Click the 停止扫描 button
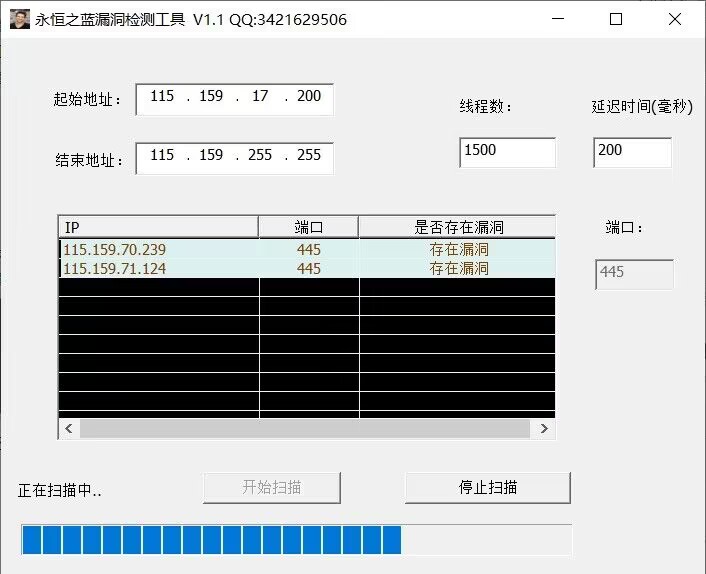The height and width of the screenshot is (574, 706). pos(488,488)
